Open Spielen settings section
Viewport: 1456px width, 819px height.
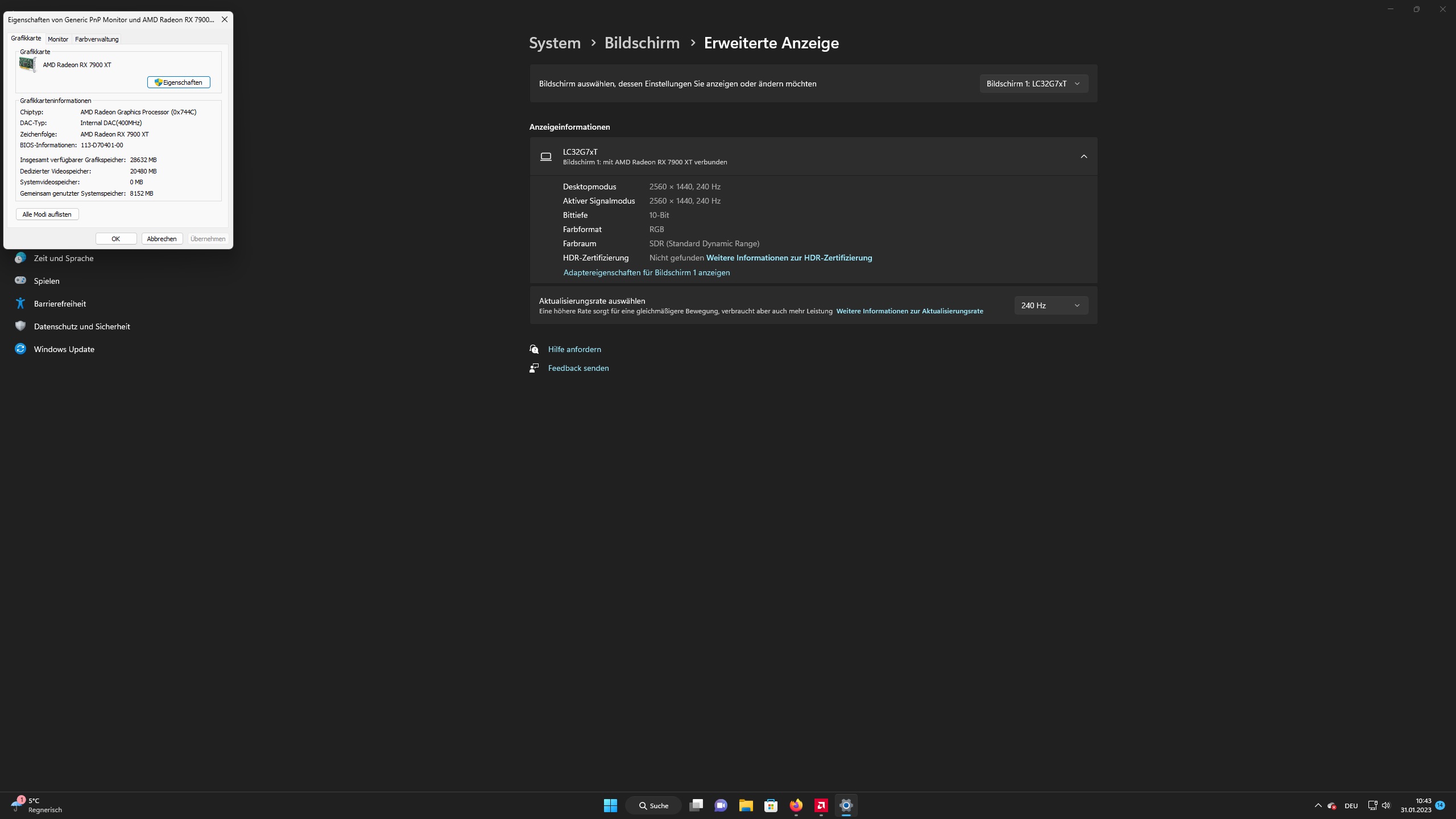click(x=47, y=281)
